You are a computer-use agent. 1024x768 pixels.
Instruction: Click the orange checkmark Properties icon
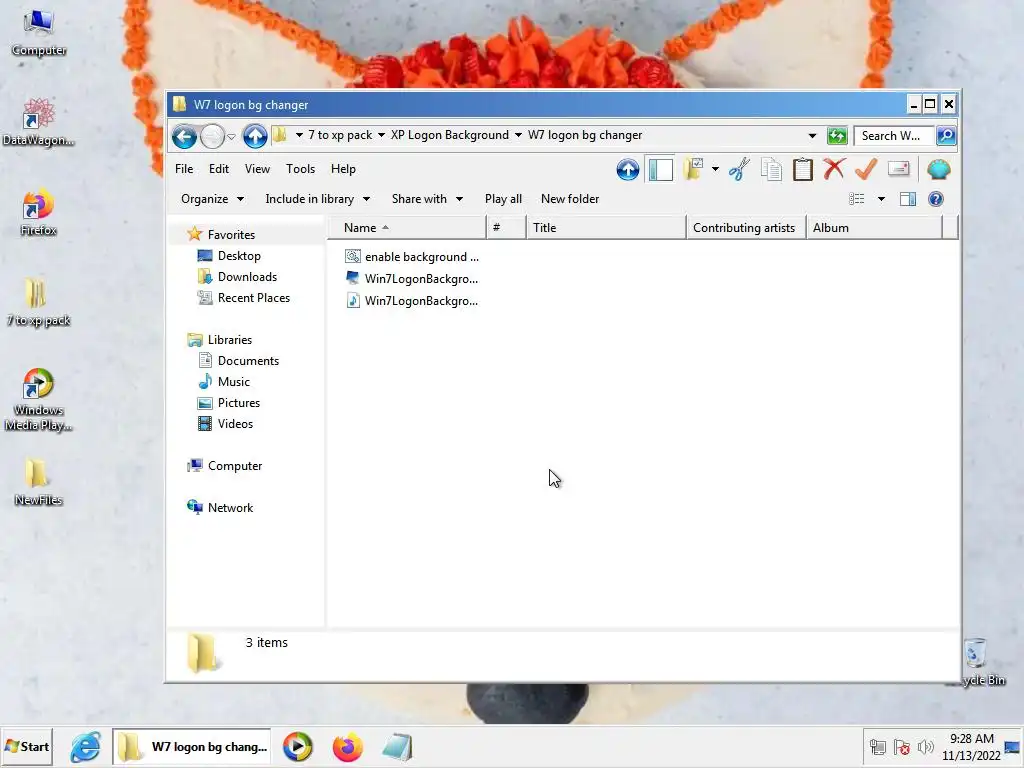click(866, 169)
